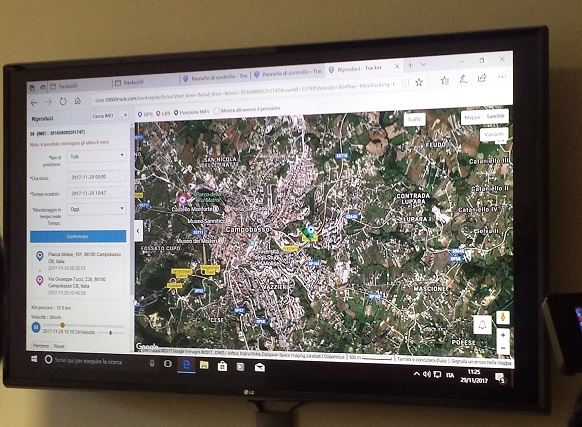Screen dimensions: 582x427
Task: Click the Street View pegman icon
Action: (x=503, y=318)
